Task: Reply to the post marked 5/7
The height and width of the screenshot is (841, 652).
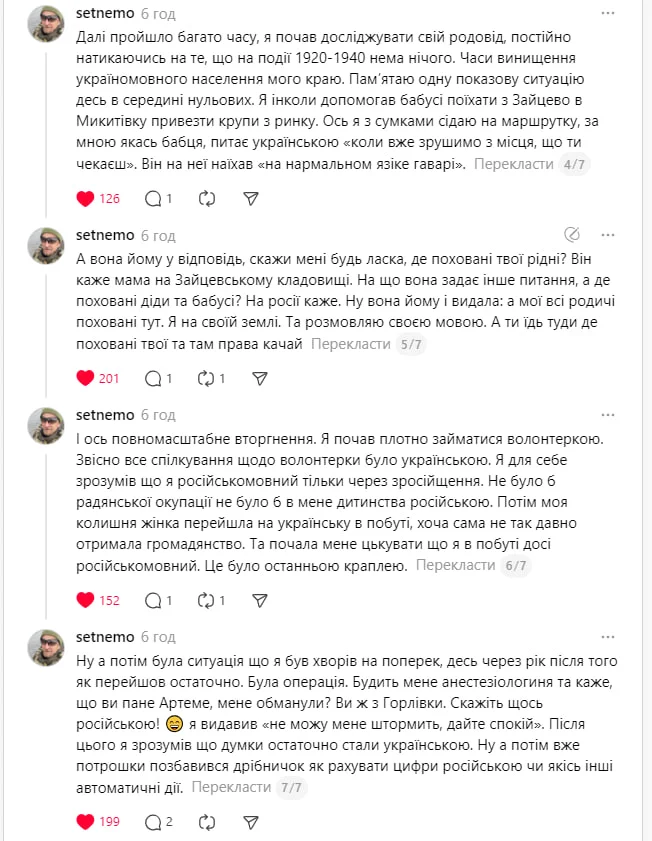Action: tap(153, 379)
